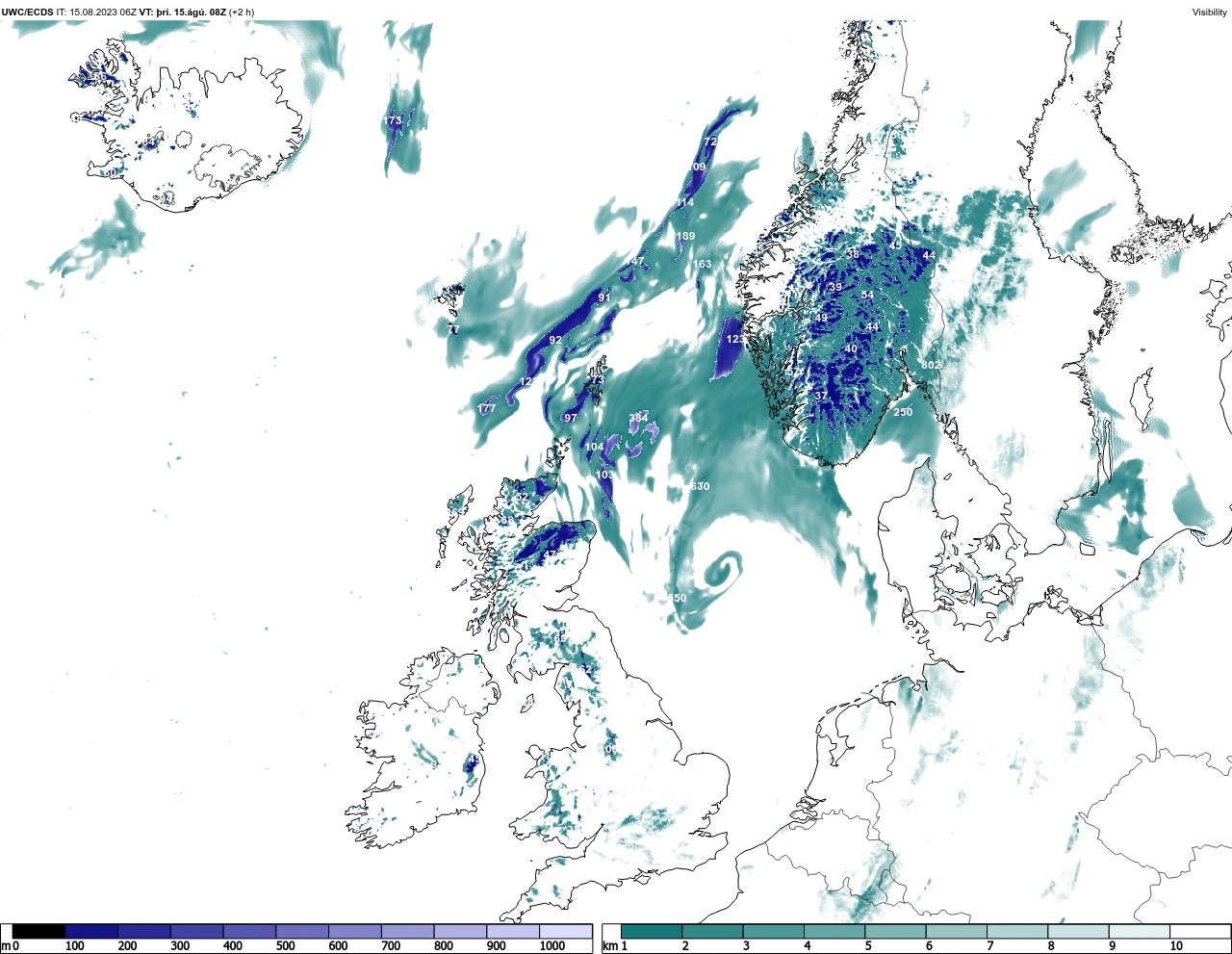The height and width of the screenshot is (954, 1232).
Task: Pick the 500–600 m legend color block
Action: 302,932
